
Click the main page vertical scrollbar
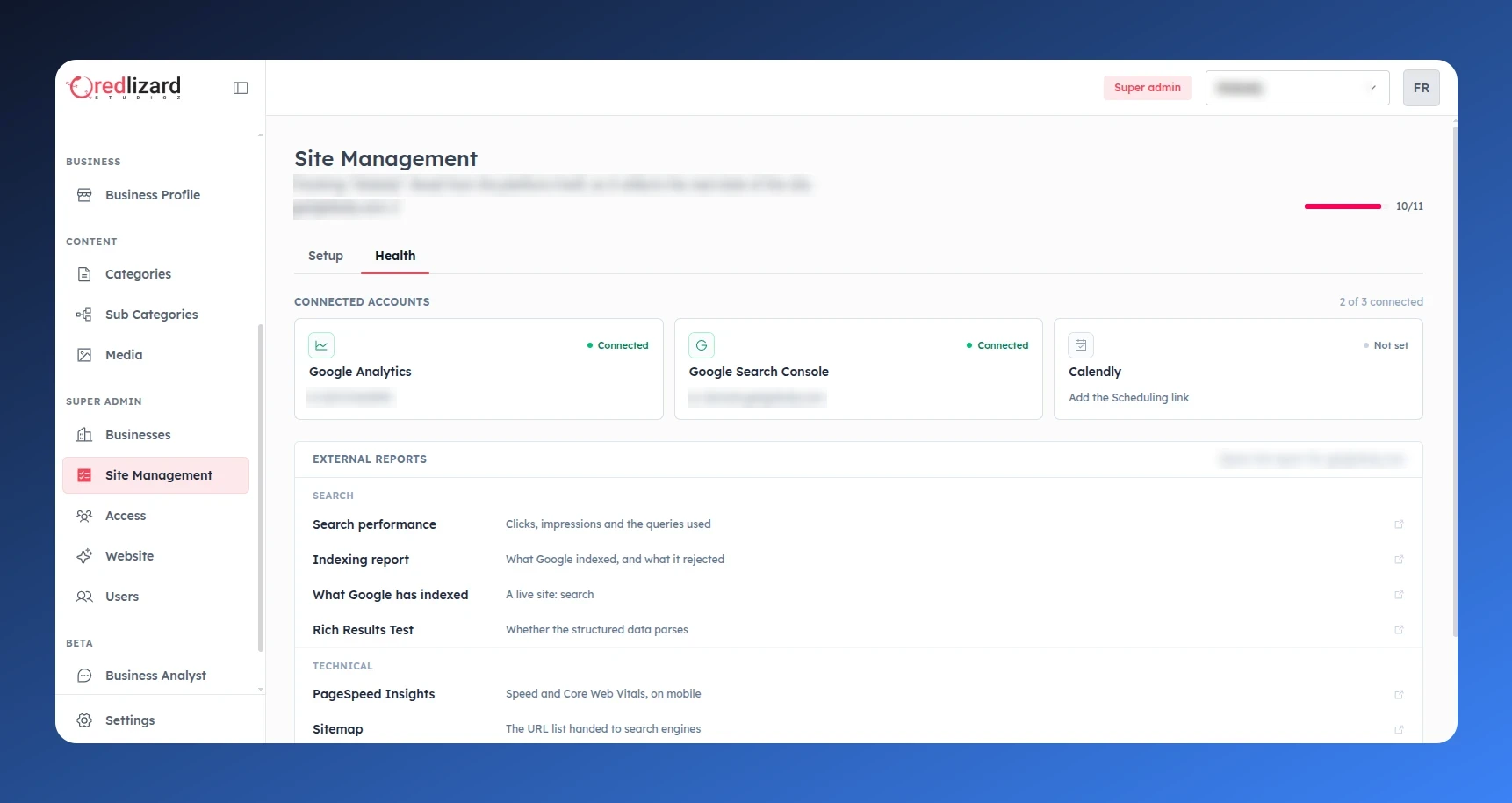point(1454,382)
